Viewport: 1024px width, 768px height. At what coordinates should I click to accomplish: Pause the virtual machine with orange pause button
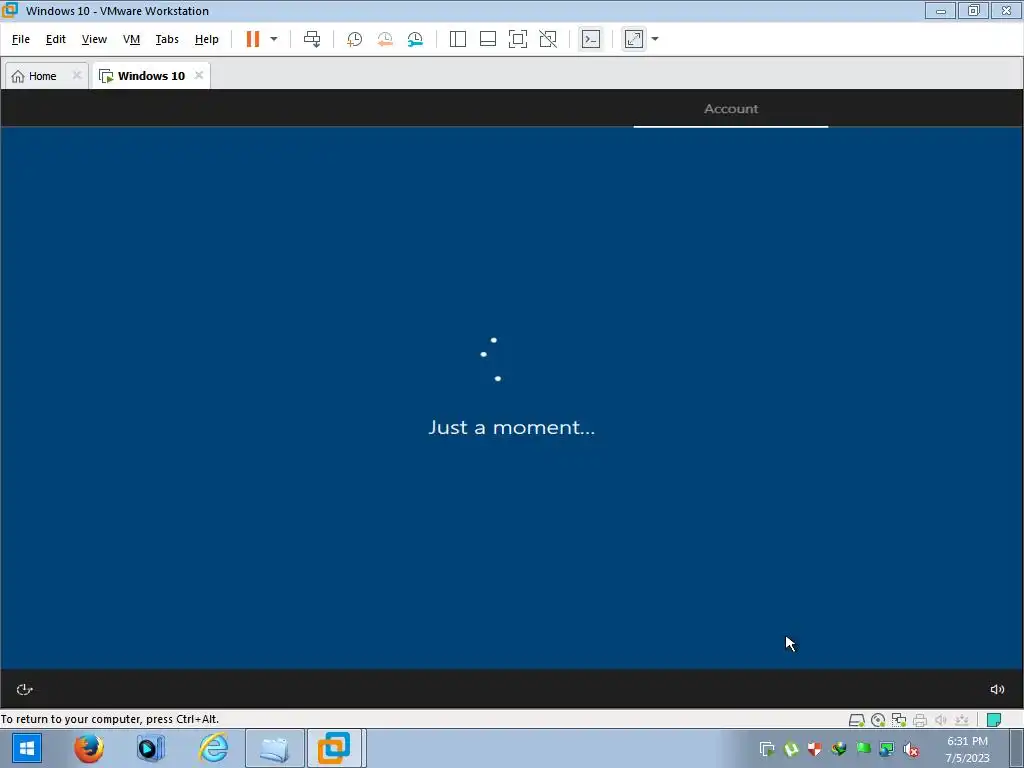click(x=253, y=39)
